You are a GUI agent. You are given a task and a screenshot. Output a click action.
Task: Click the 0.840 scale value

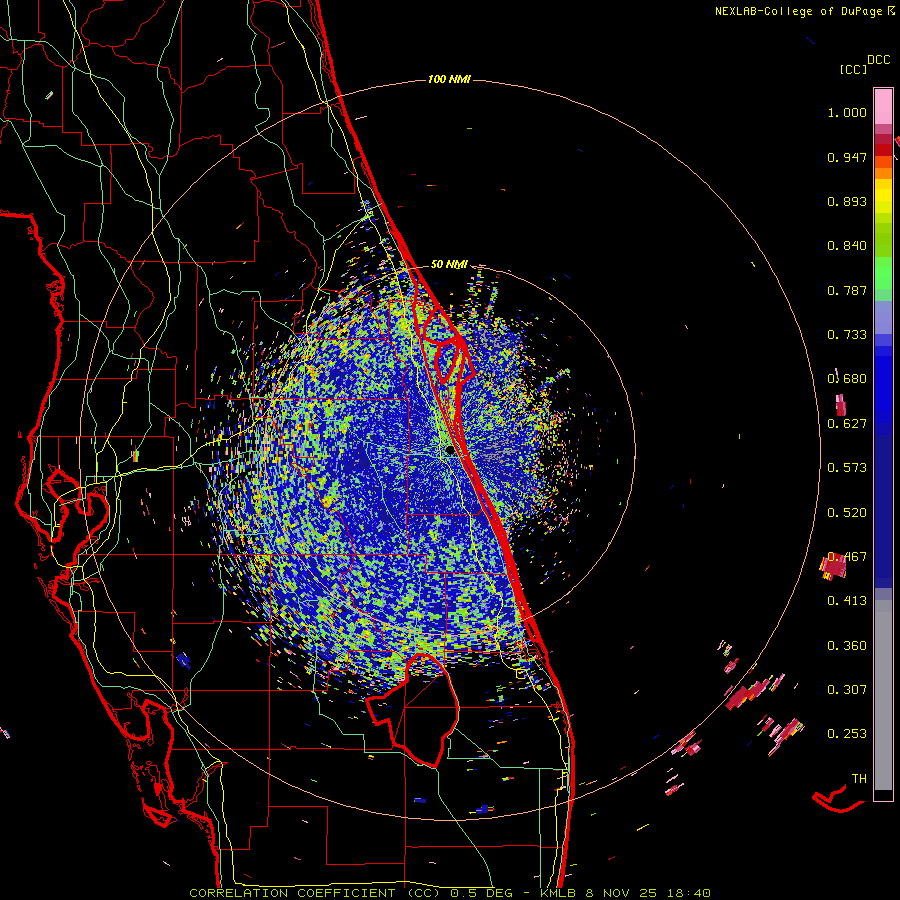(x=847, y=246)
